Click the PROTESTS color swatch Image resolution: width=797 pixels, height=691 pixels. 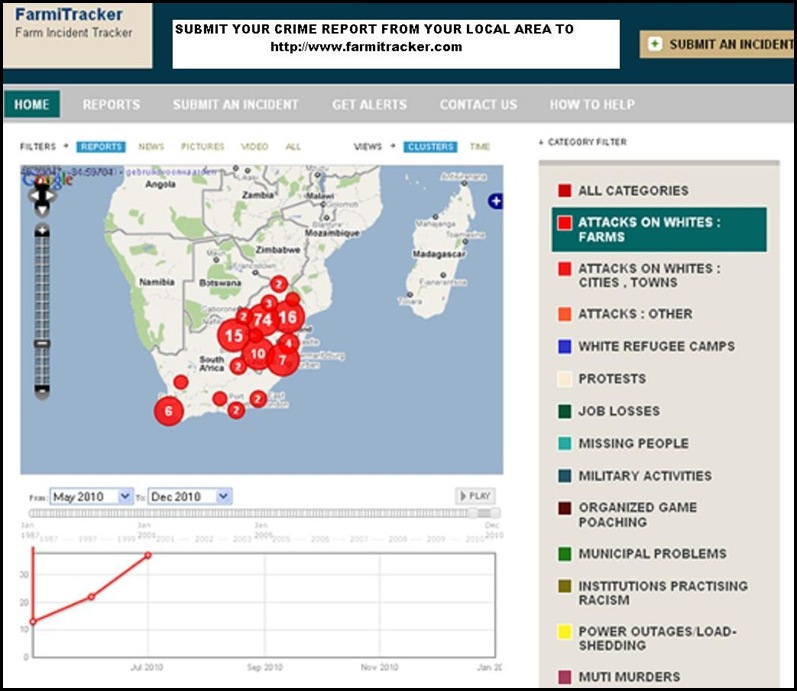click(565, 379)
